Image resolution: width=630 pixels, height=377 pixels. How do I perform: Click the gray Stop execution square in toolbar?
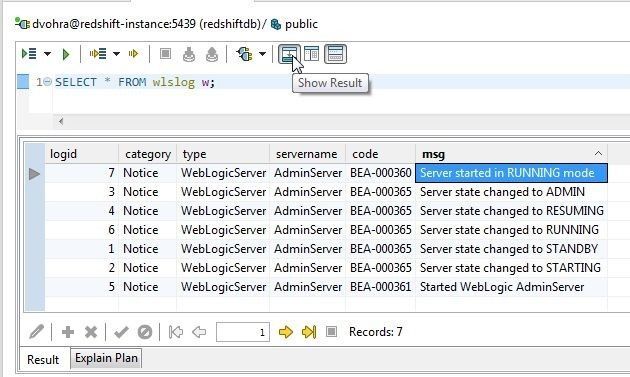[x=165, y=53]
